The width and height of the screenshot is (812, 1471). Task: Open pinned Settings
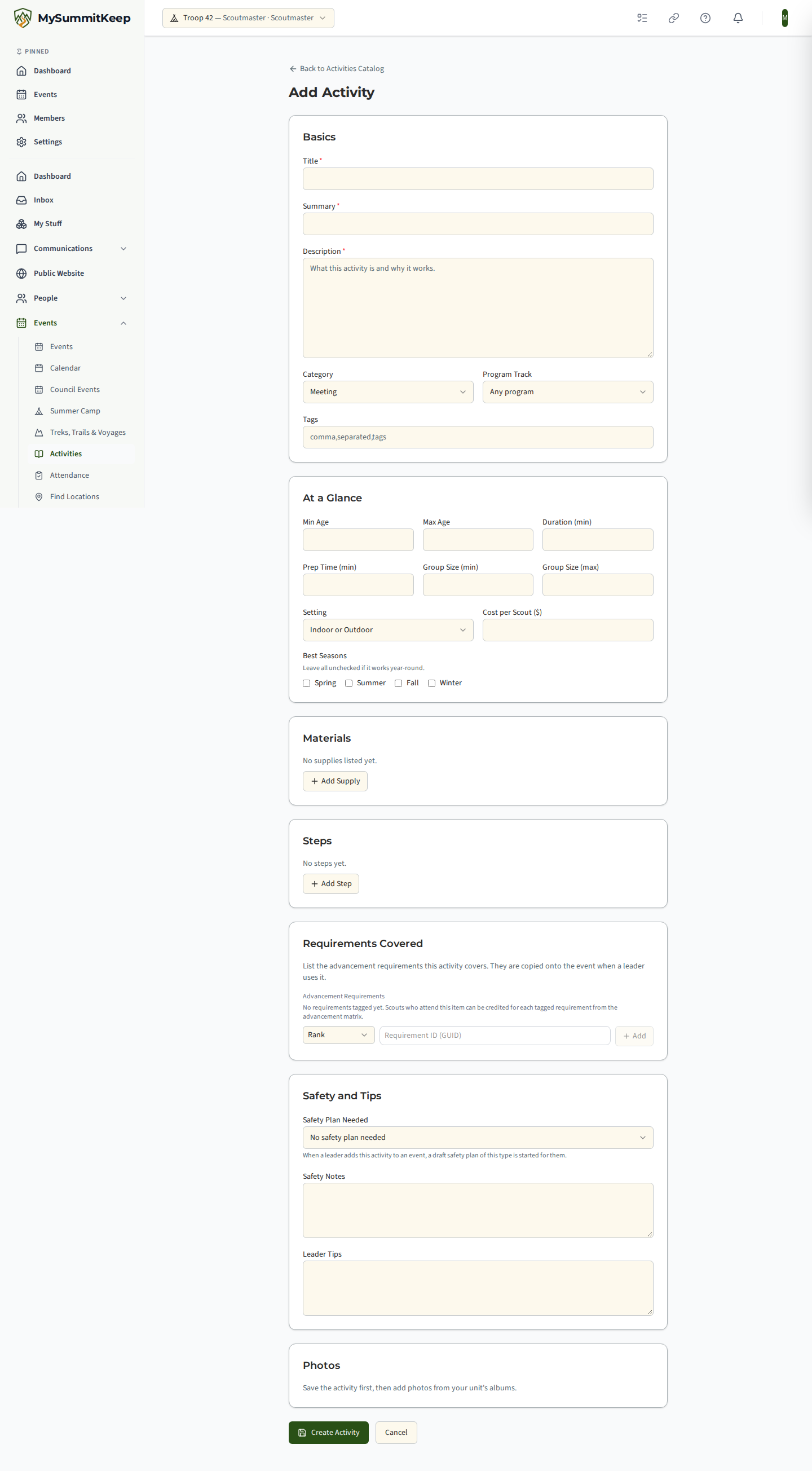pos(72,142)
